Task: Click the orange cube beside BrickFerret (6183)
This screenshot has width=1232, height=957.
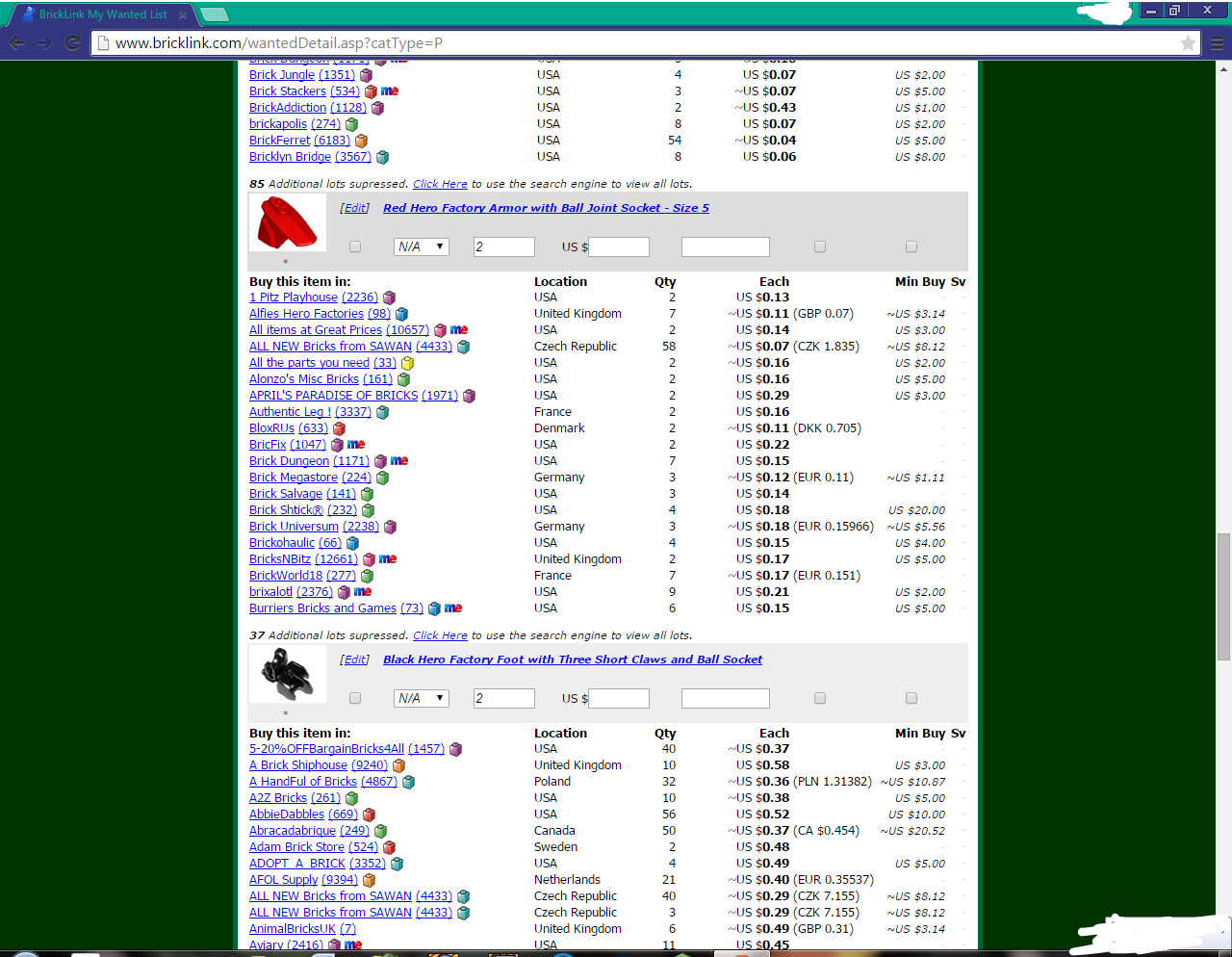Action: [362, 141]
